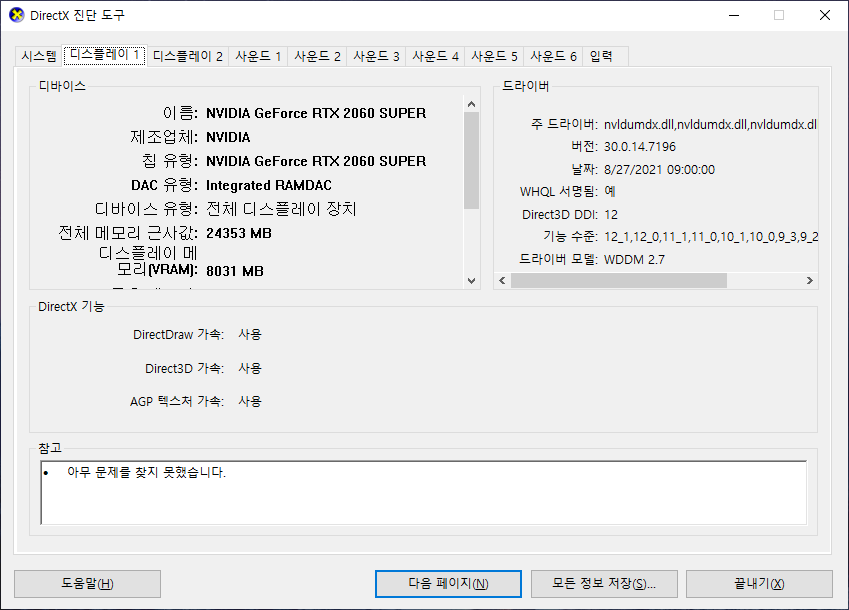The width and height of the screenshot is (849, 610).
Task: Click the device name NVIDIA GeForce RTX 2060 SUPER after 이름
Action: coord(316,113)
